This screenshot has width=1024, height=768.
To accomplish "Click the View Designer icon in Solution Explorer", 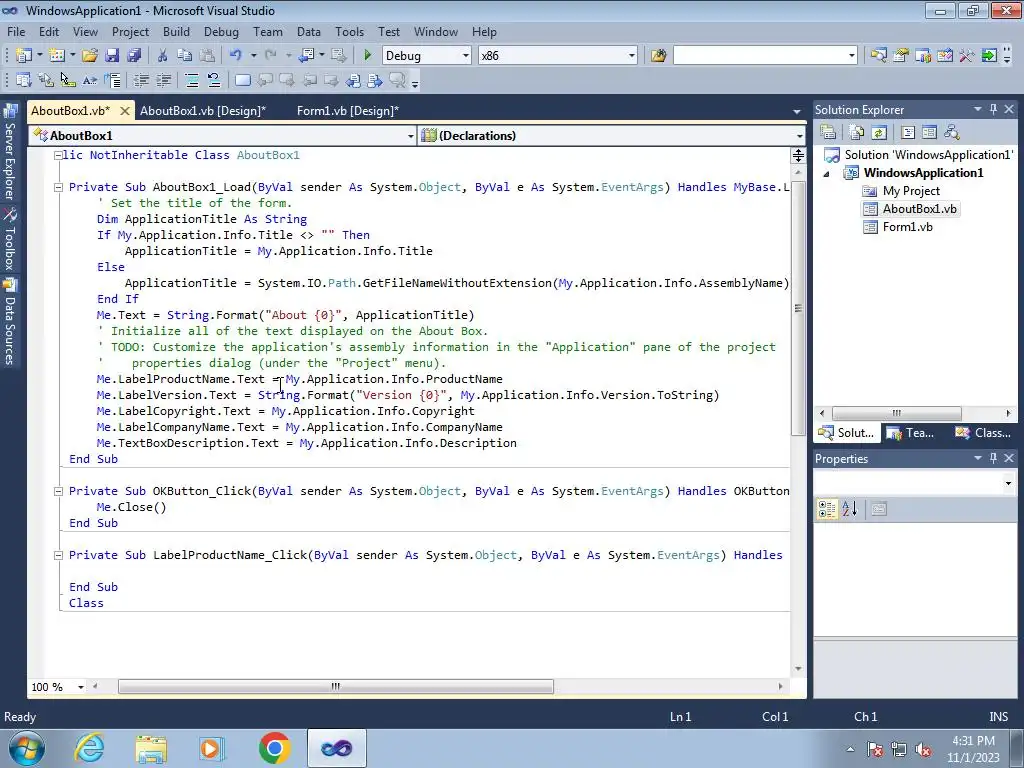I will click(x=929, y=133).
